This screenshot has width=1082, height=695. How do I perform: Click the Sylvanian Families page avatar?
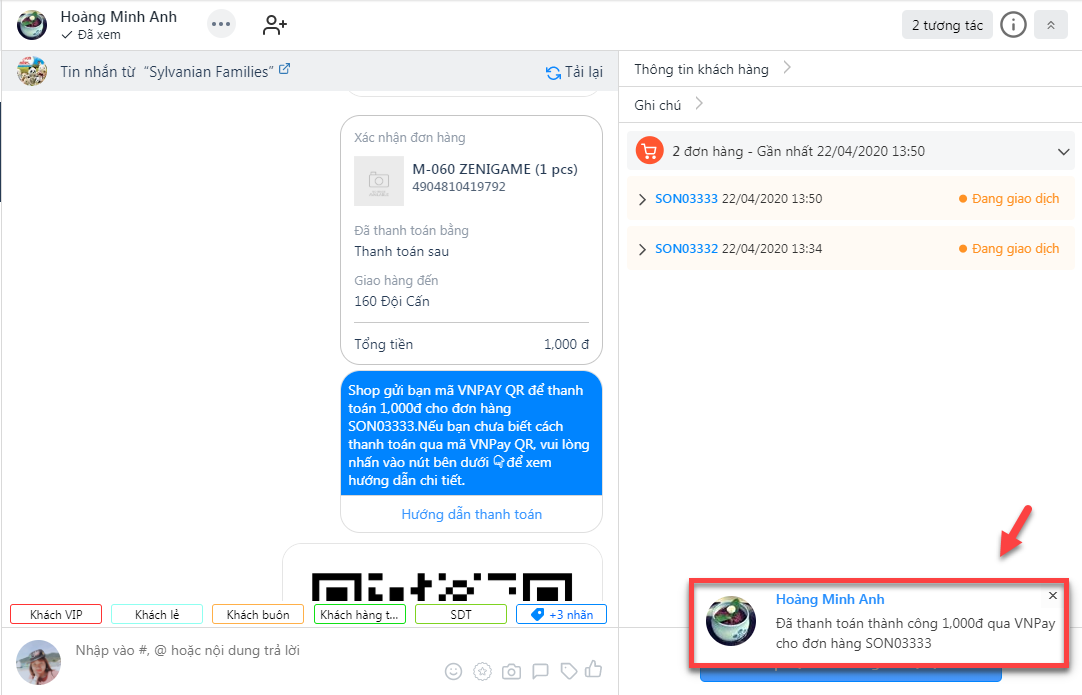[32, 71]
